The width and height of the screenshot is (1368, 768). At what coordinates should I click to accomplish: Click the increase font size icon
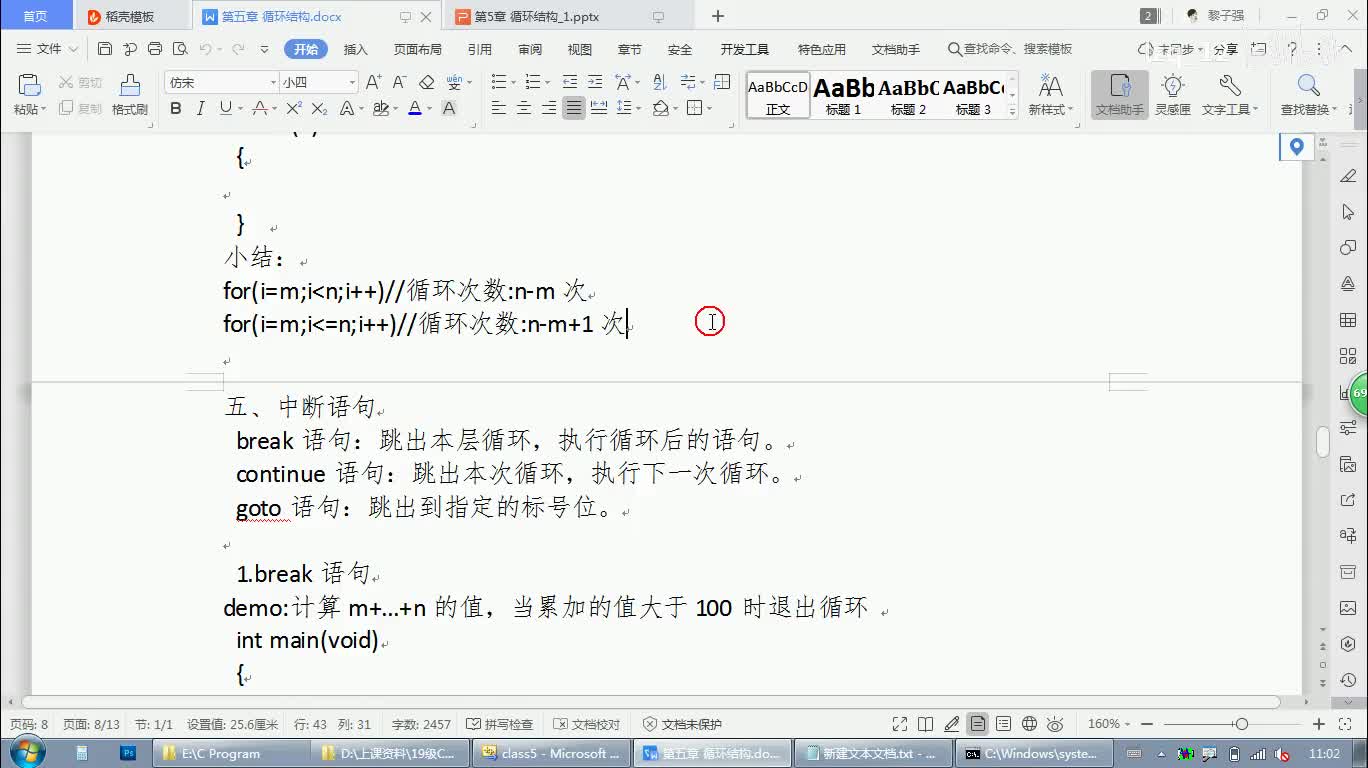point(373,82)
